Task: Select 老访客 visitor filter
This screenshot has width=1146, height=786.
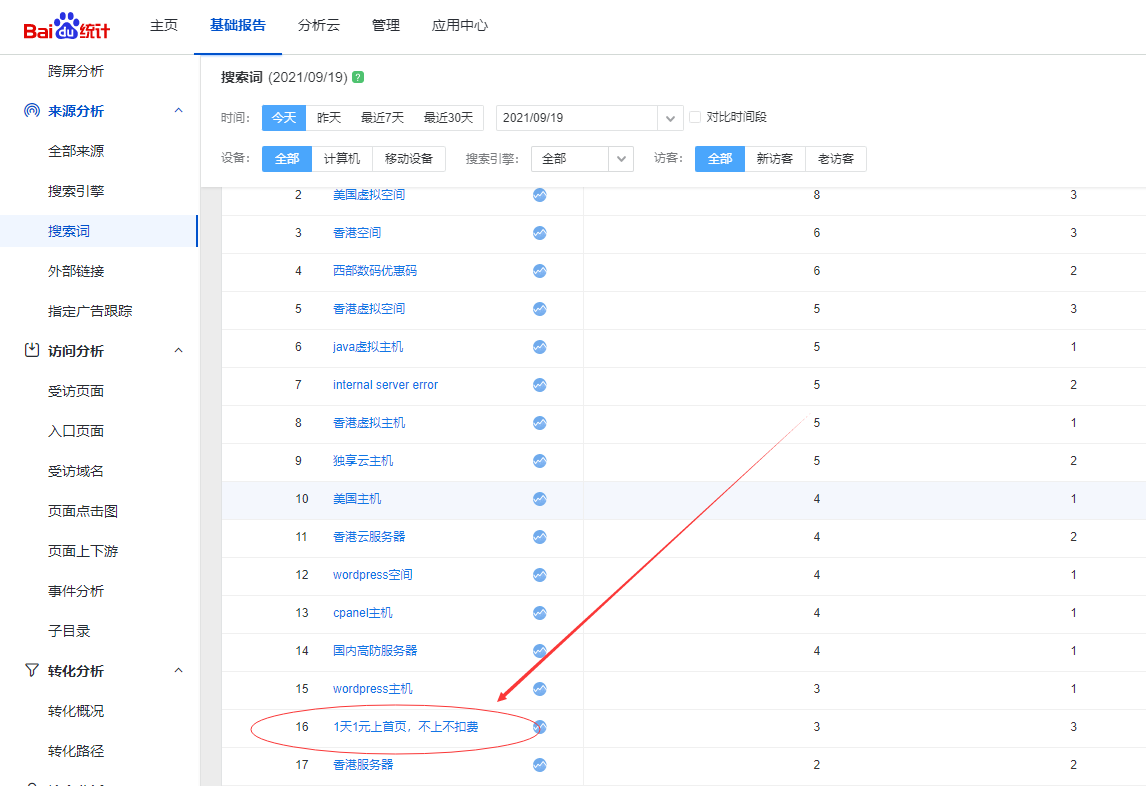Action: (835, 159)
